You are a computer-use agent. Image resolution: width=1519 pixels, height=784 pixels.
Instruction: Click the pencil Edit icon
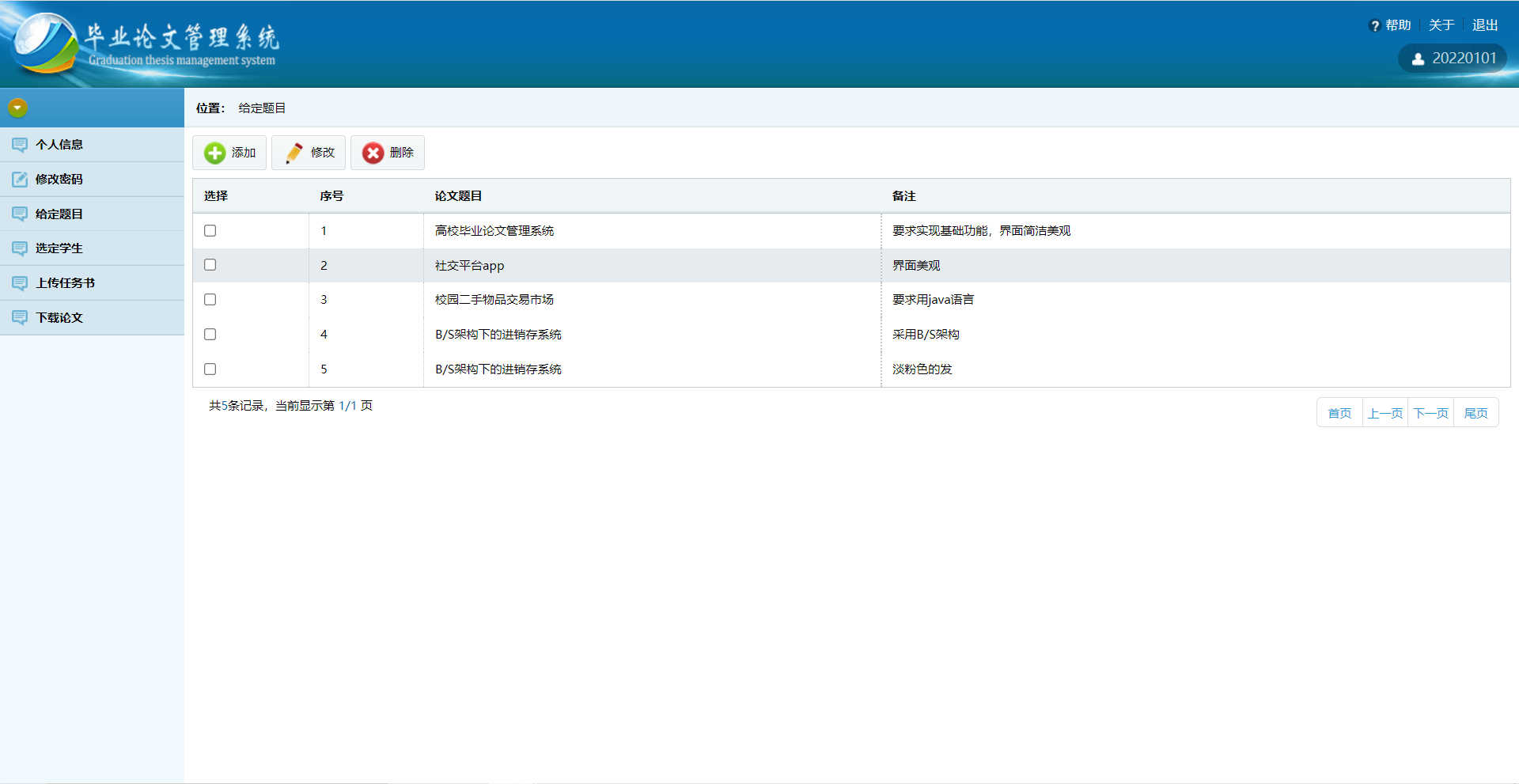pyautogui.click(x=294, y=153)
